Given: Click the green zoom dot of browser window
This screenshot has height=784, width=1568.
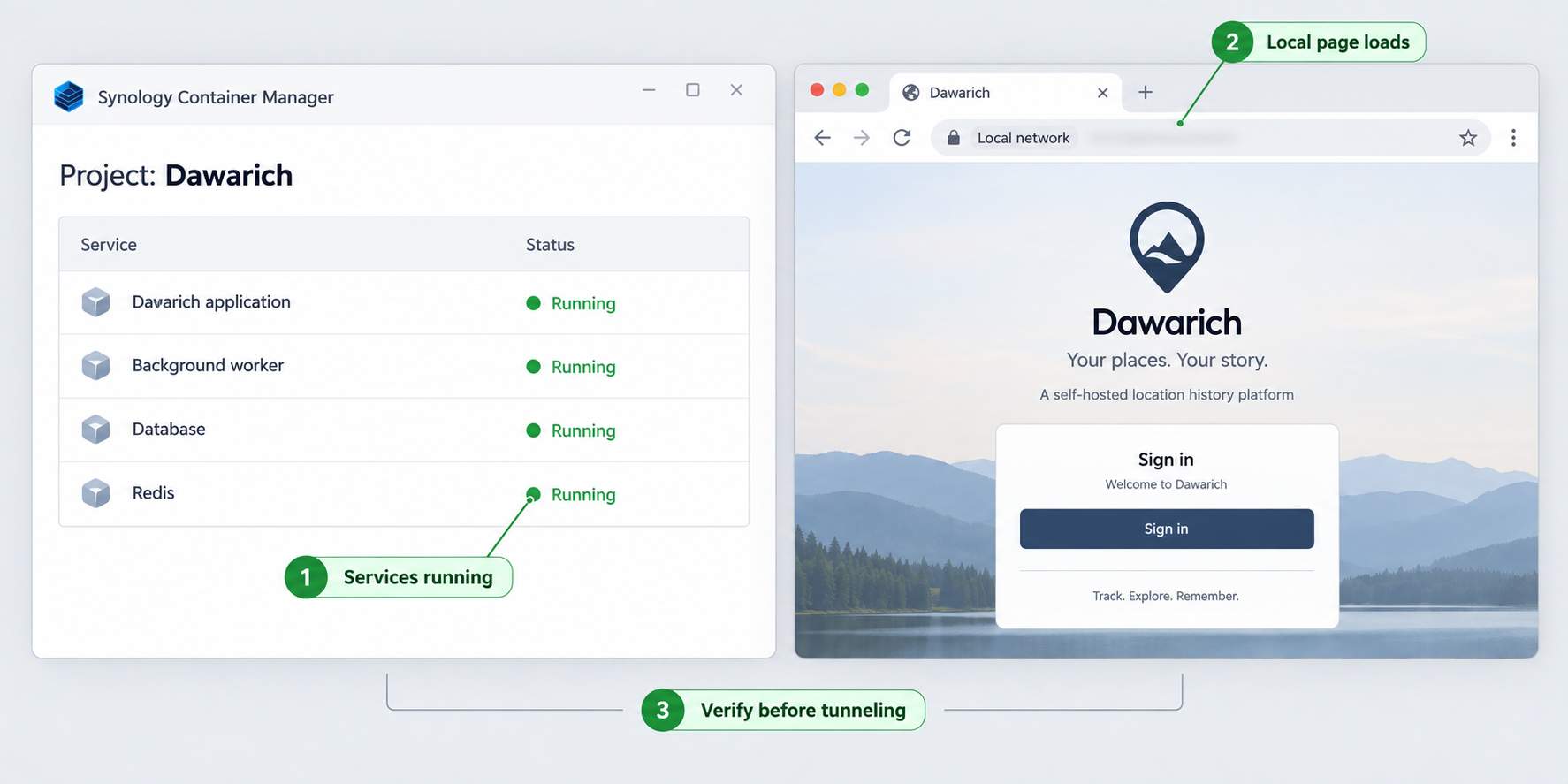Looking at the screenshot, I should pos(862,90).
